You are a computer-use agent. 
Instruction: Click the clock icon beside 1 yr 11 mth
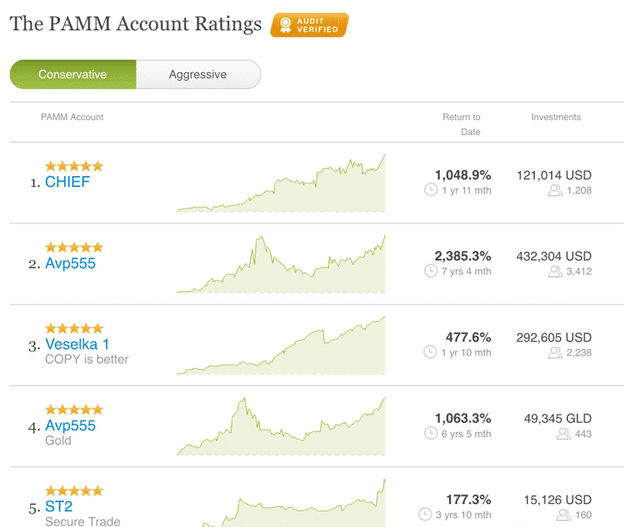coord(431,190)
